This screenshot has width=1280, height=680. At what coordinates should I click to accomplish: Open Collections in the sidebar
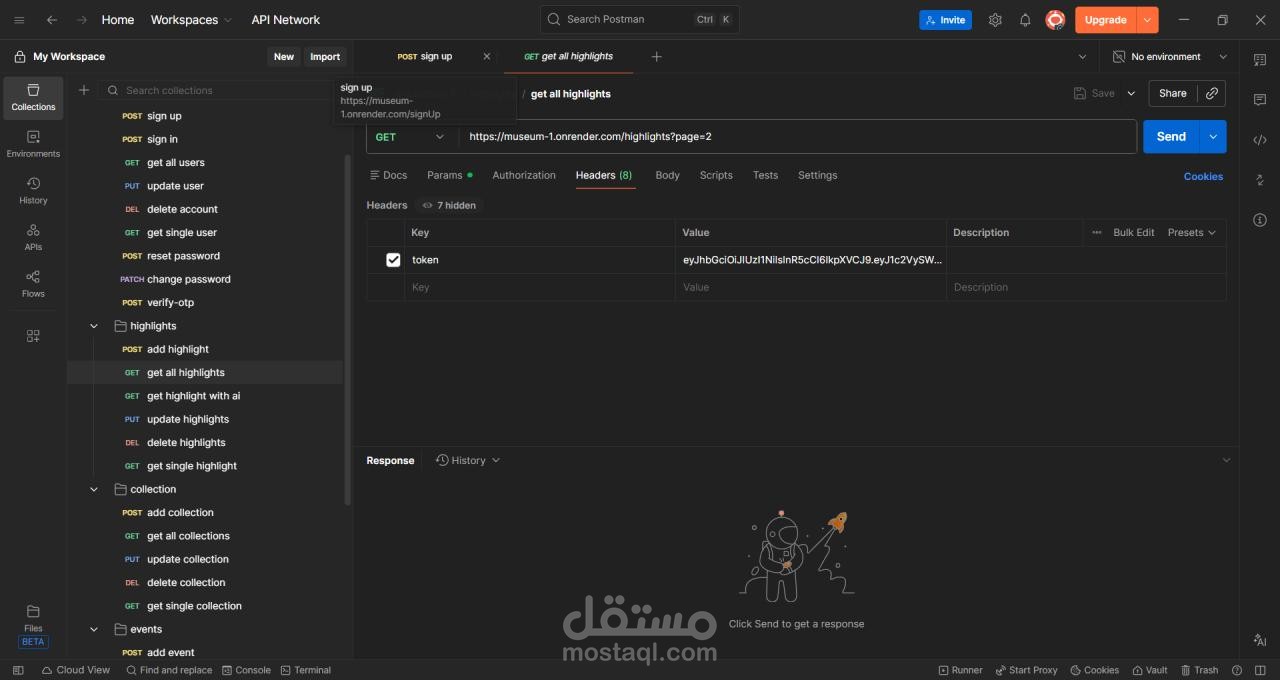click(x=33, y=98)
